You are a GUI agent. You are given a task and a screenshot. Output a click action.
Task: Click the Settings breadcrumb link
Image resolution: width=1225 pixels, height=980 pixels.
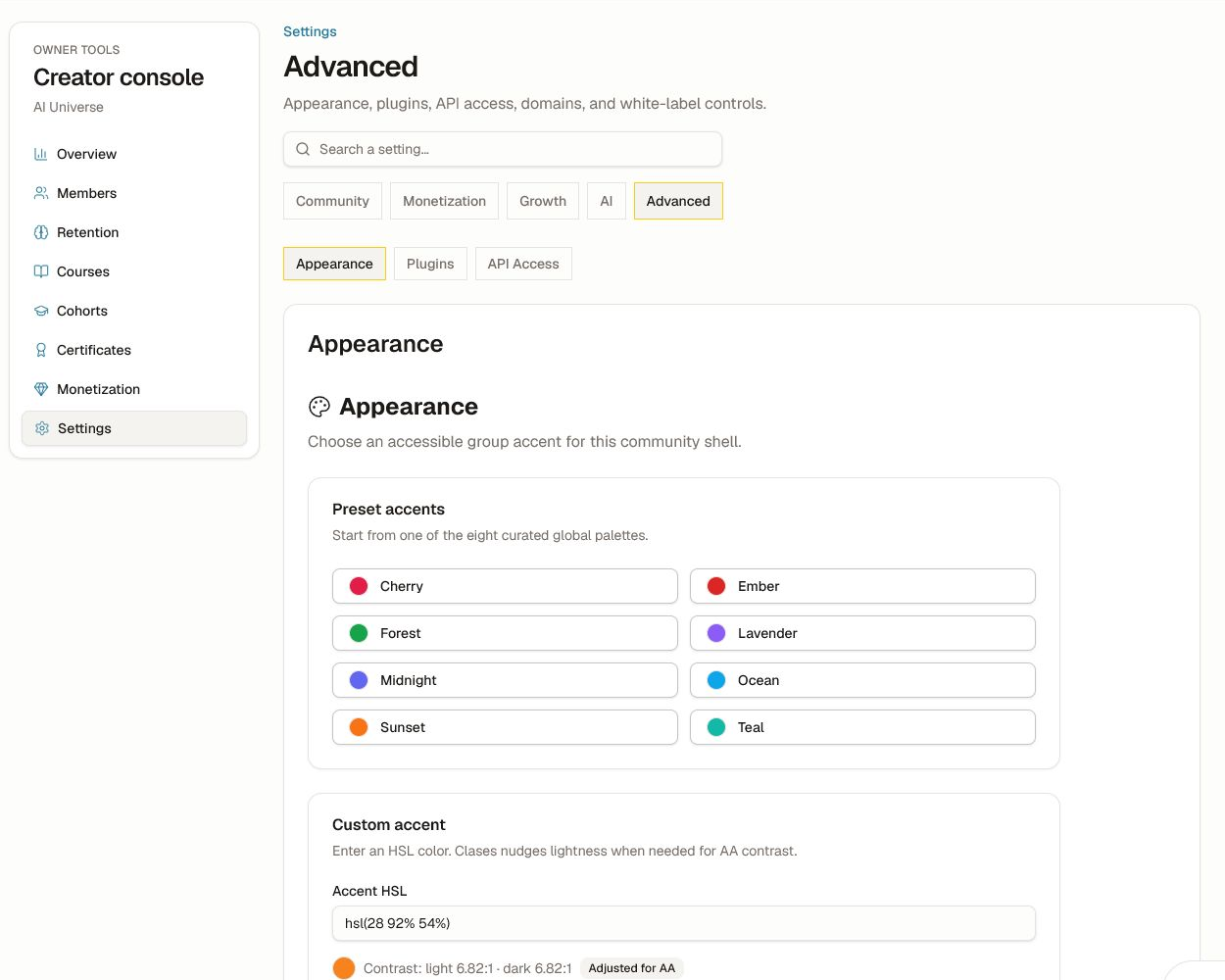tap(310, 31)
